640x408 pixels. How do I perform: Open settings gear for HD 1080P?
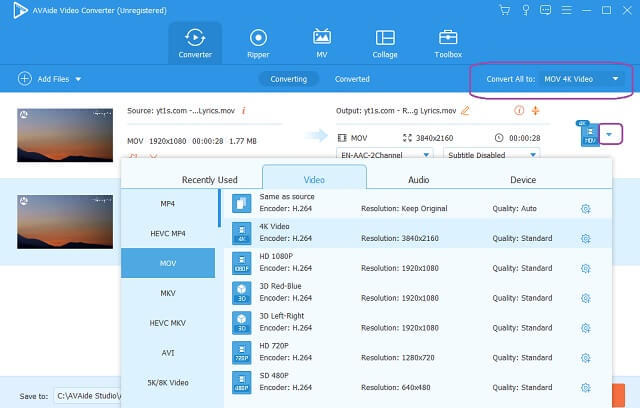click(x=586, y=268)
